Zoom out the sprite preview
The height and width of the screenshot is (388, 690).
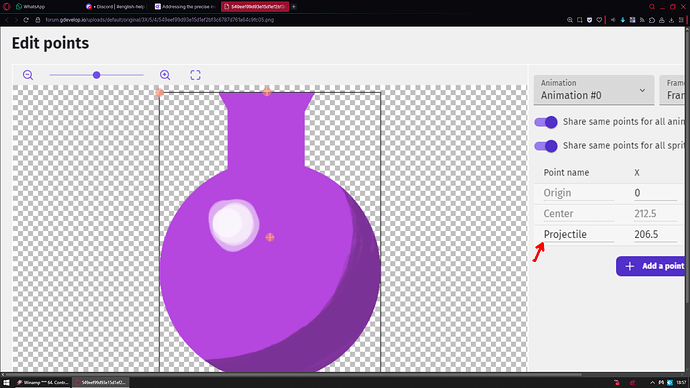tap(28, 75)
